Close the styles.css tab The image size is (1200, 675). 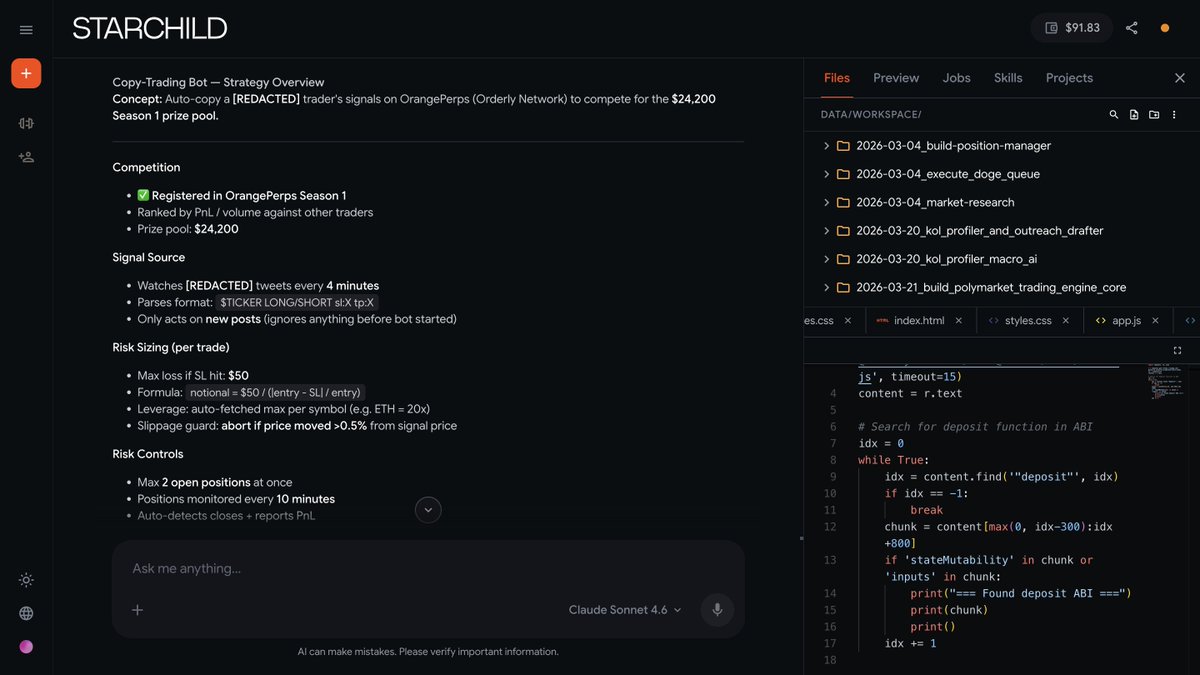point(1066,321)
